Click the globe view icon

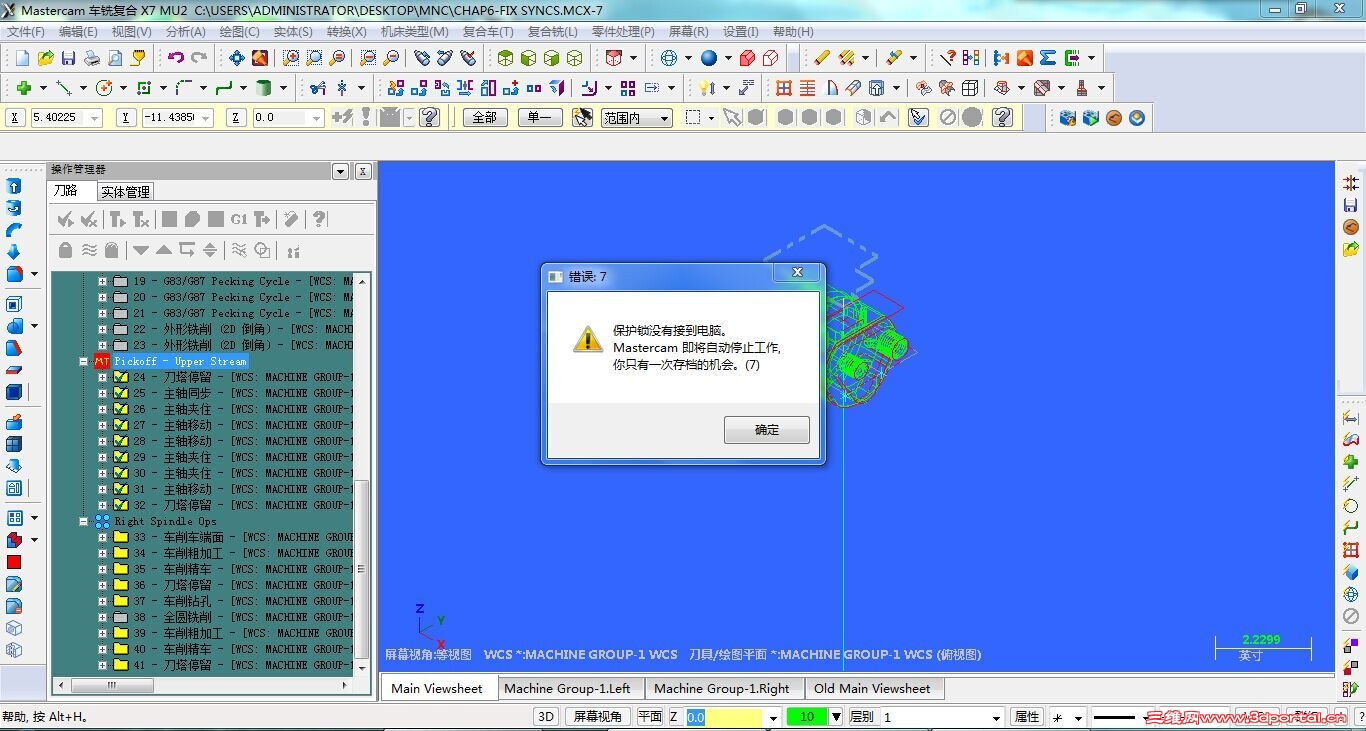(x=669, y=58)
